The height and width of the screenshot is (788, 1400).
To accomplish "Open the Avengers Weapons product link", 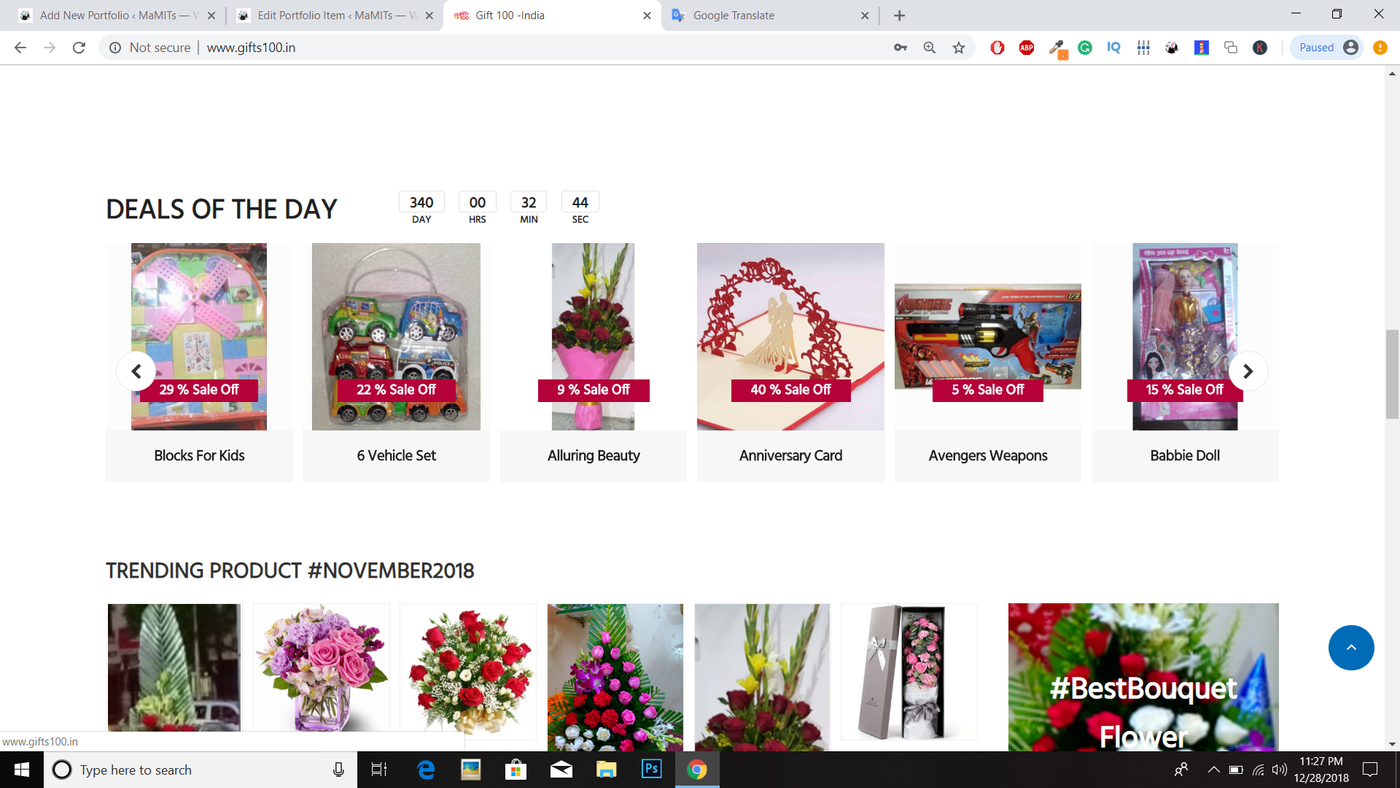I will (x=987, y=455).
